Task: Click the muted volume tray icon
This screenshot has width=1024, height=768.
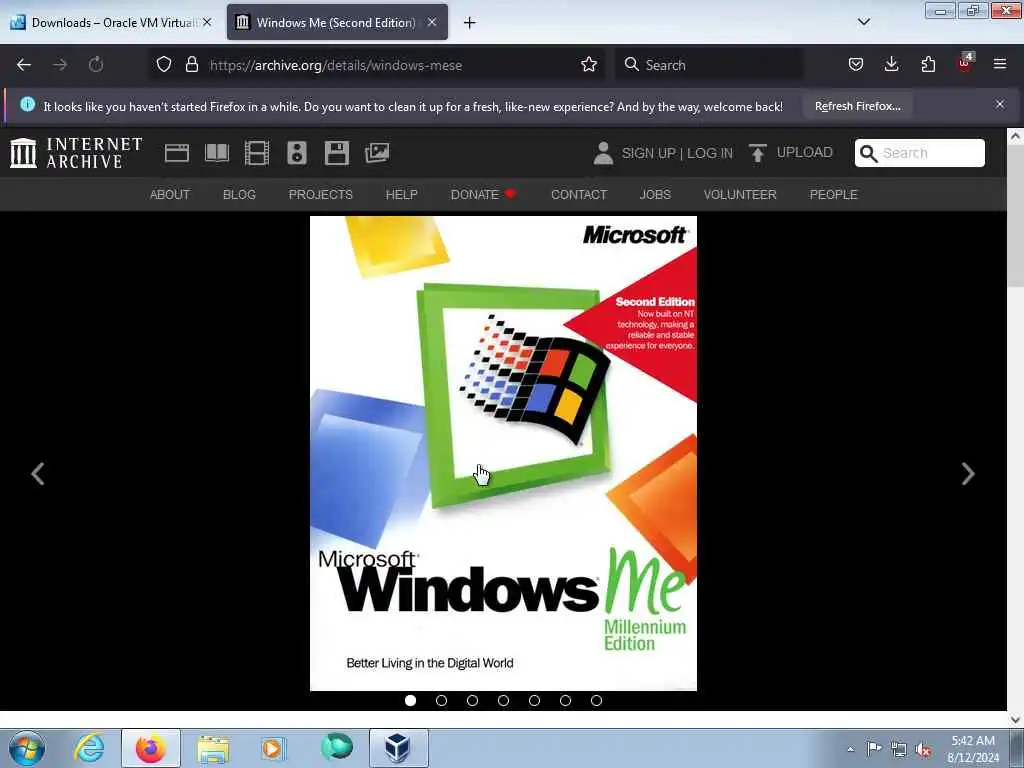Action: click(x=923, y=749)
